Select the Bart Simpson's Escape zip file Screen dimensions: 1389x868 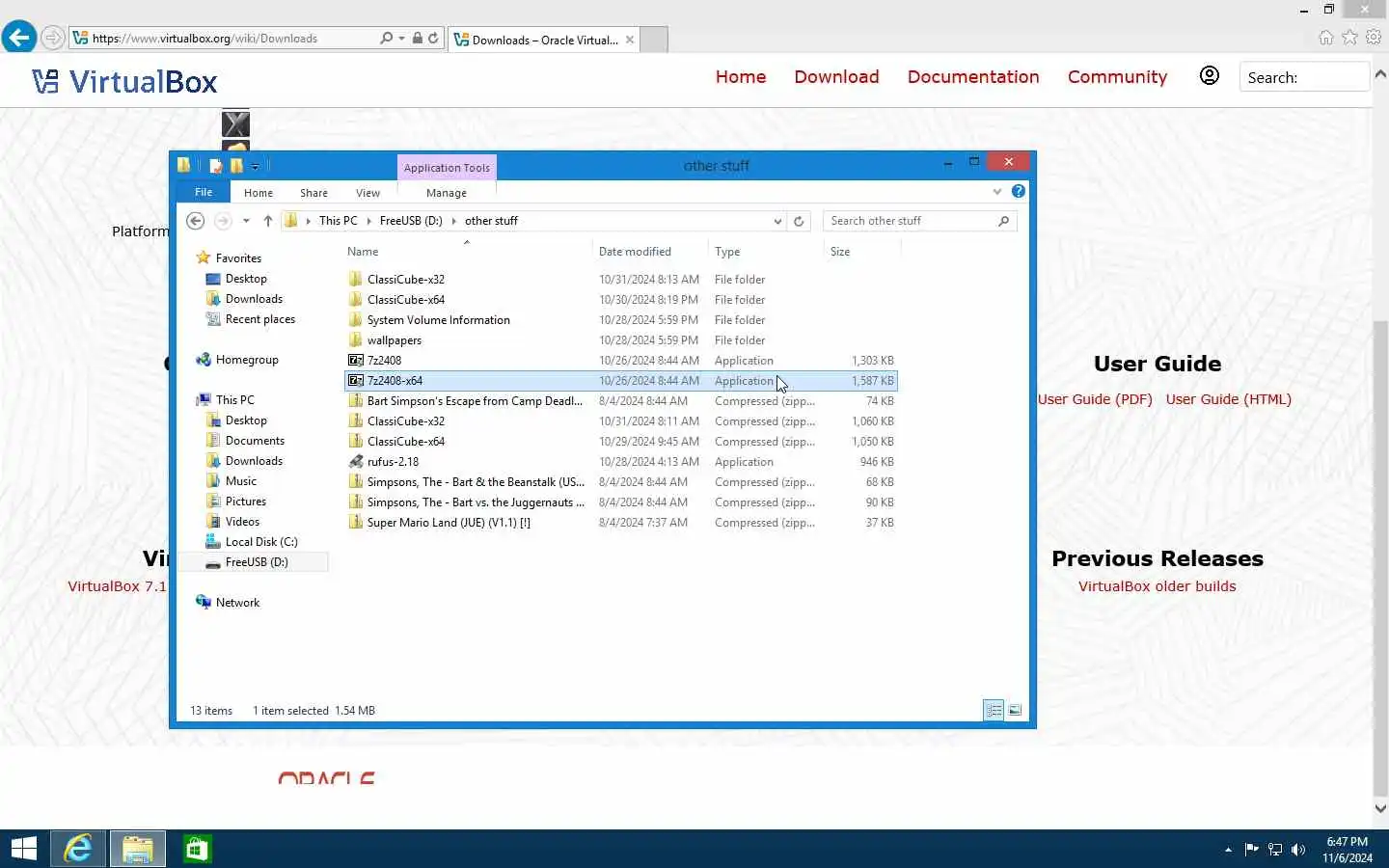[621, 401]
